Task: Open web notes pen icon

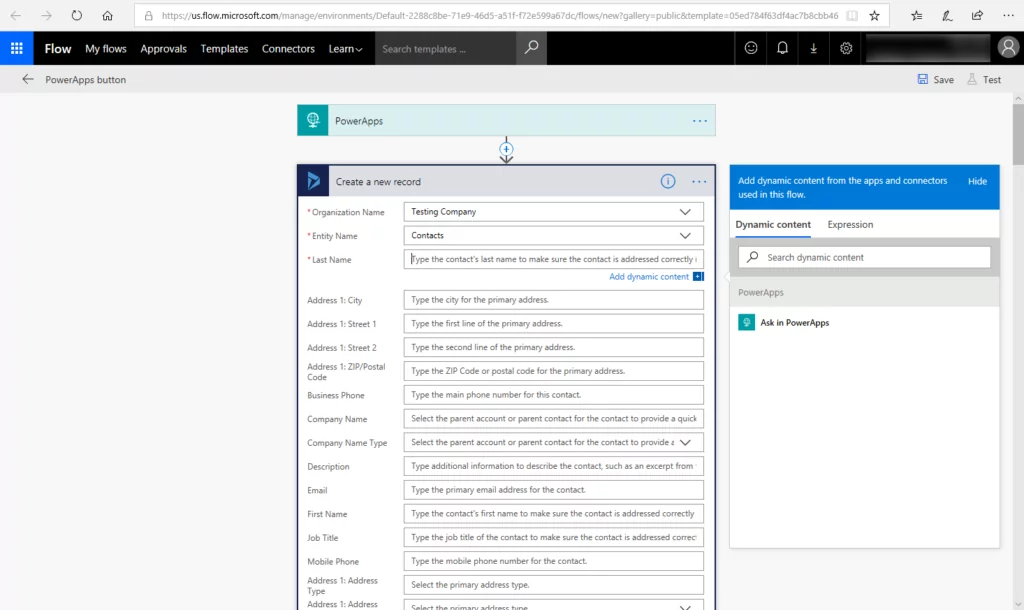Action: click(x=947, y=16)
